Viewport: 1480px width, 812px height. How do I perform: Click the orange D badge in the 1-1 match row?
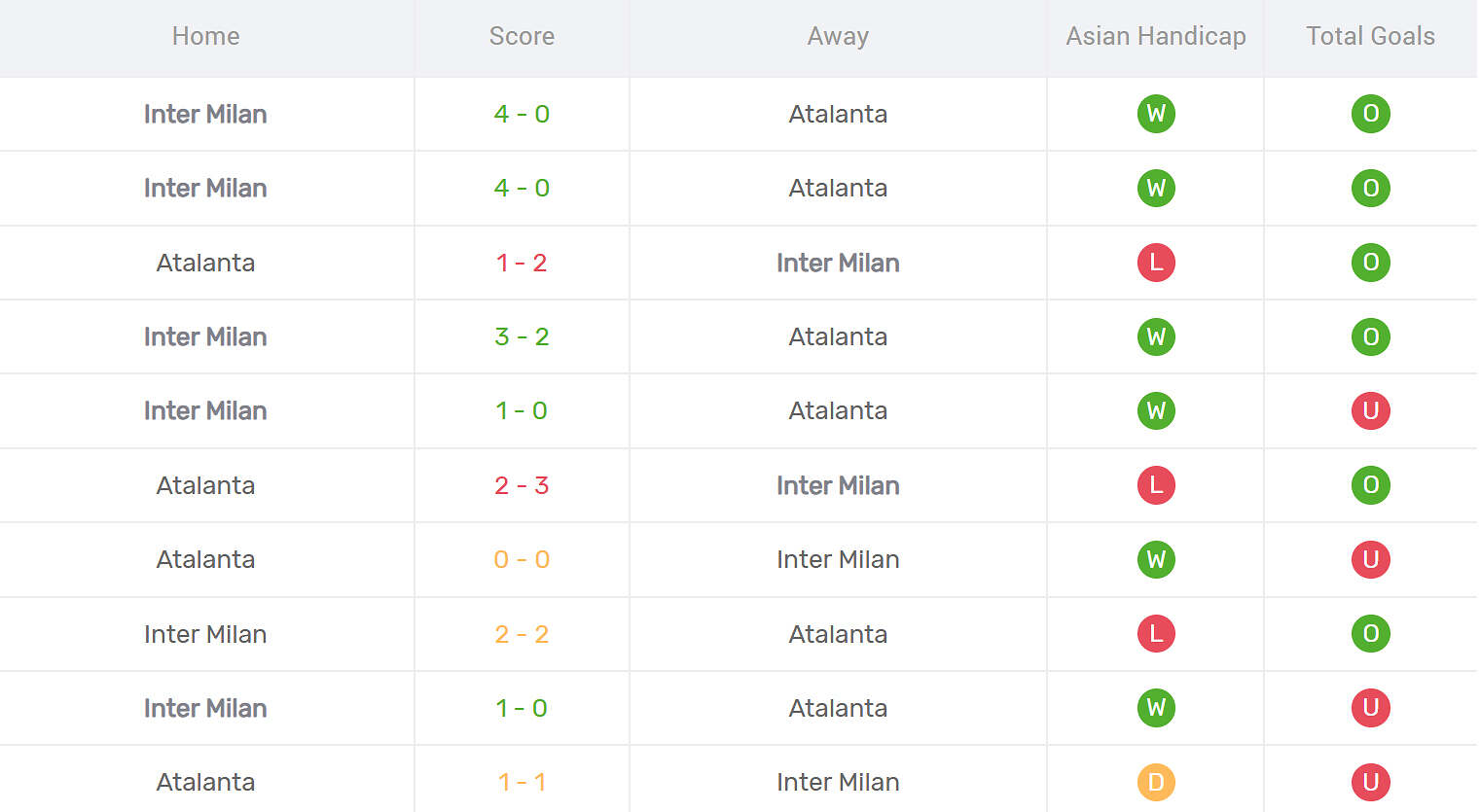pos(1156,782)
